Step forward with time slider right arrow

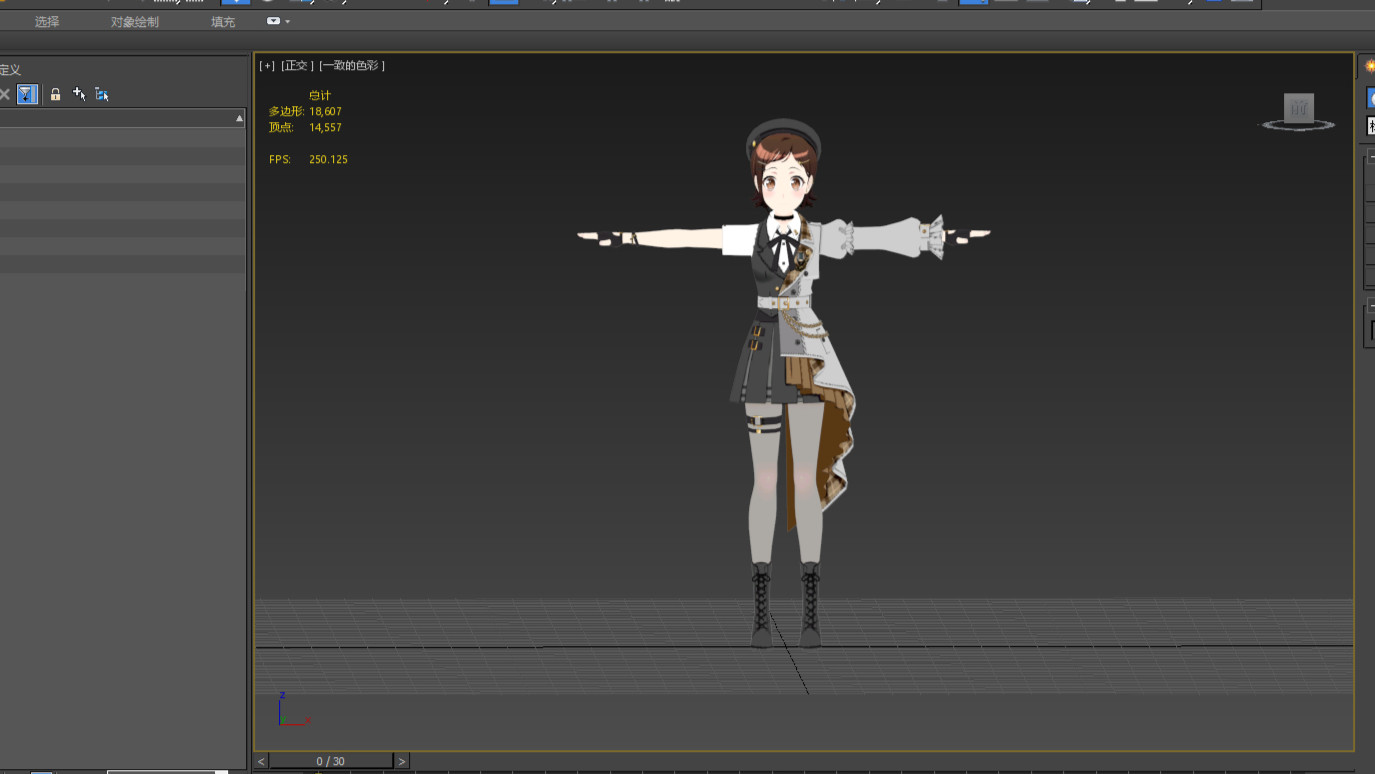point(402,761)
